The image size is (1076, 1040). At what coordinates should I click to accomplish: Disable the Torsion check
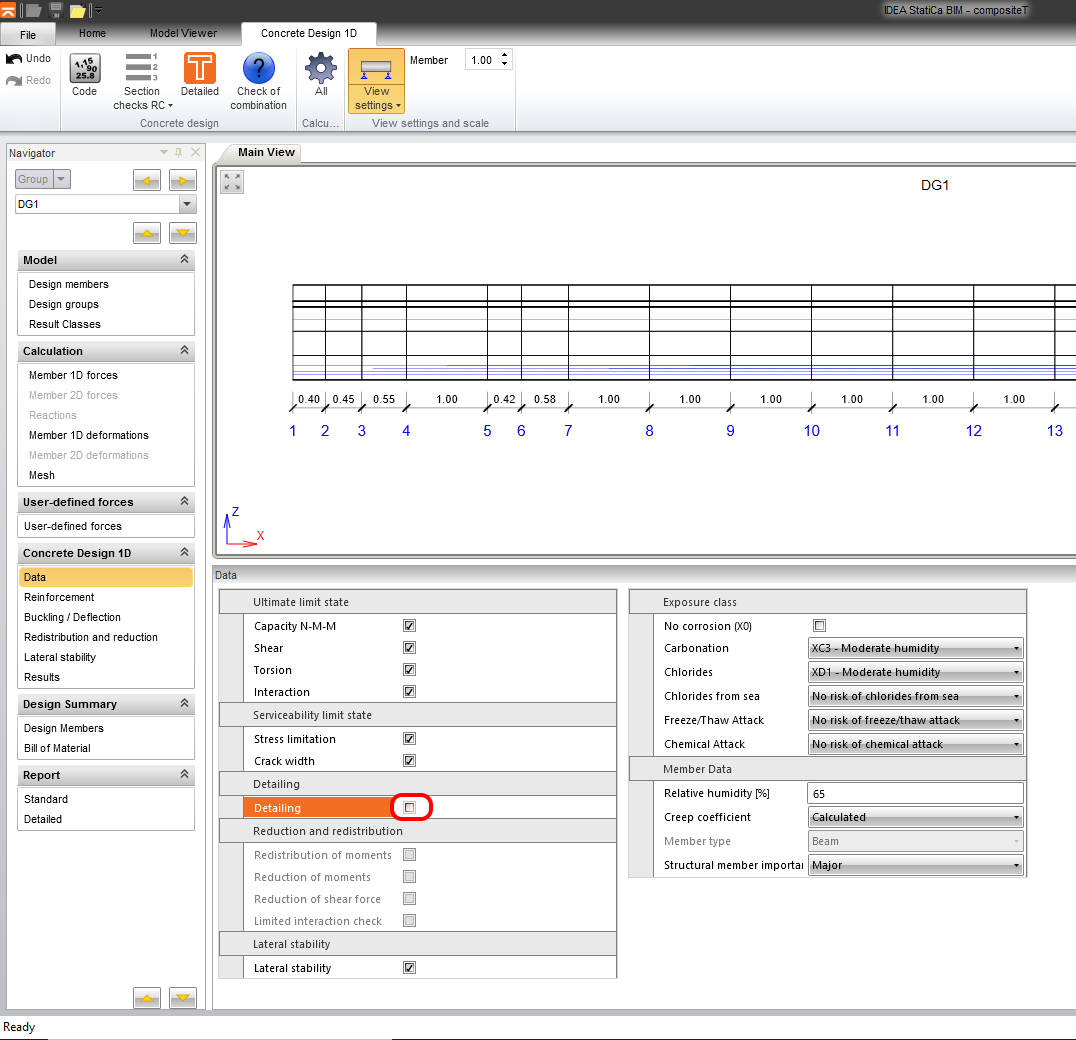(408, 669)
